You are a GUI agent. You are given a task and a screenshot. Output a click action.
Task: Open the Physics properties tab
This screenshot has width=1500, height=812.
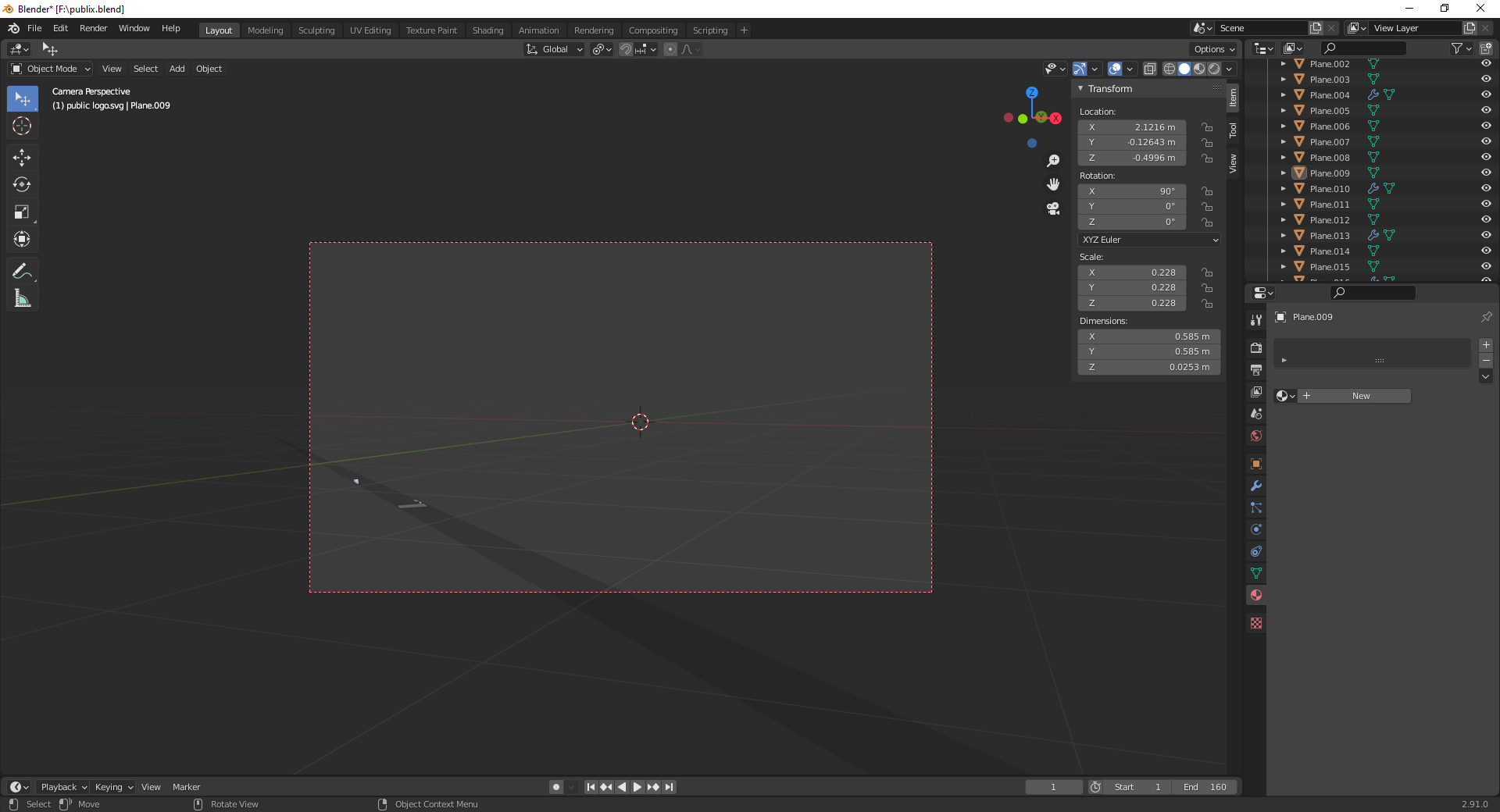[1256, 529]
